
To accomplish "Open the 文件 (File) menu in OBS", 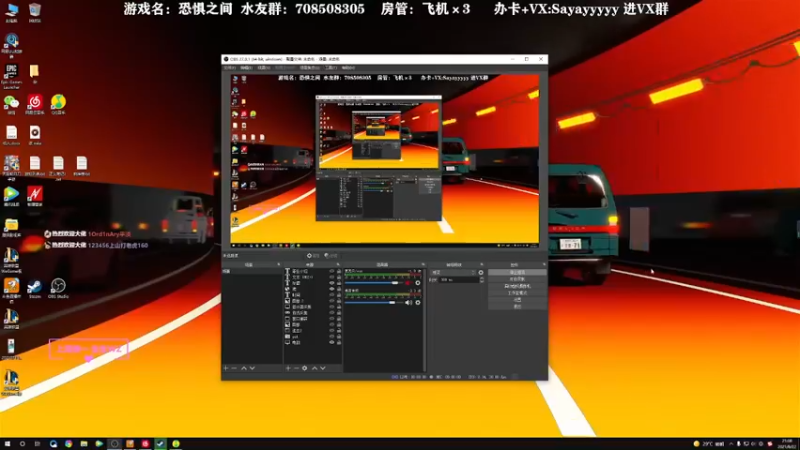I will click(230, 68).
